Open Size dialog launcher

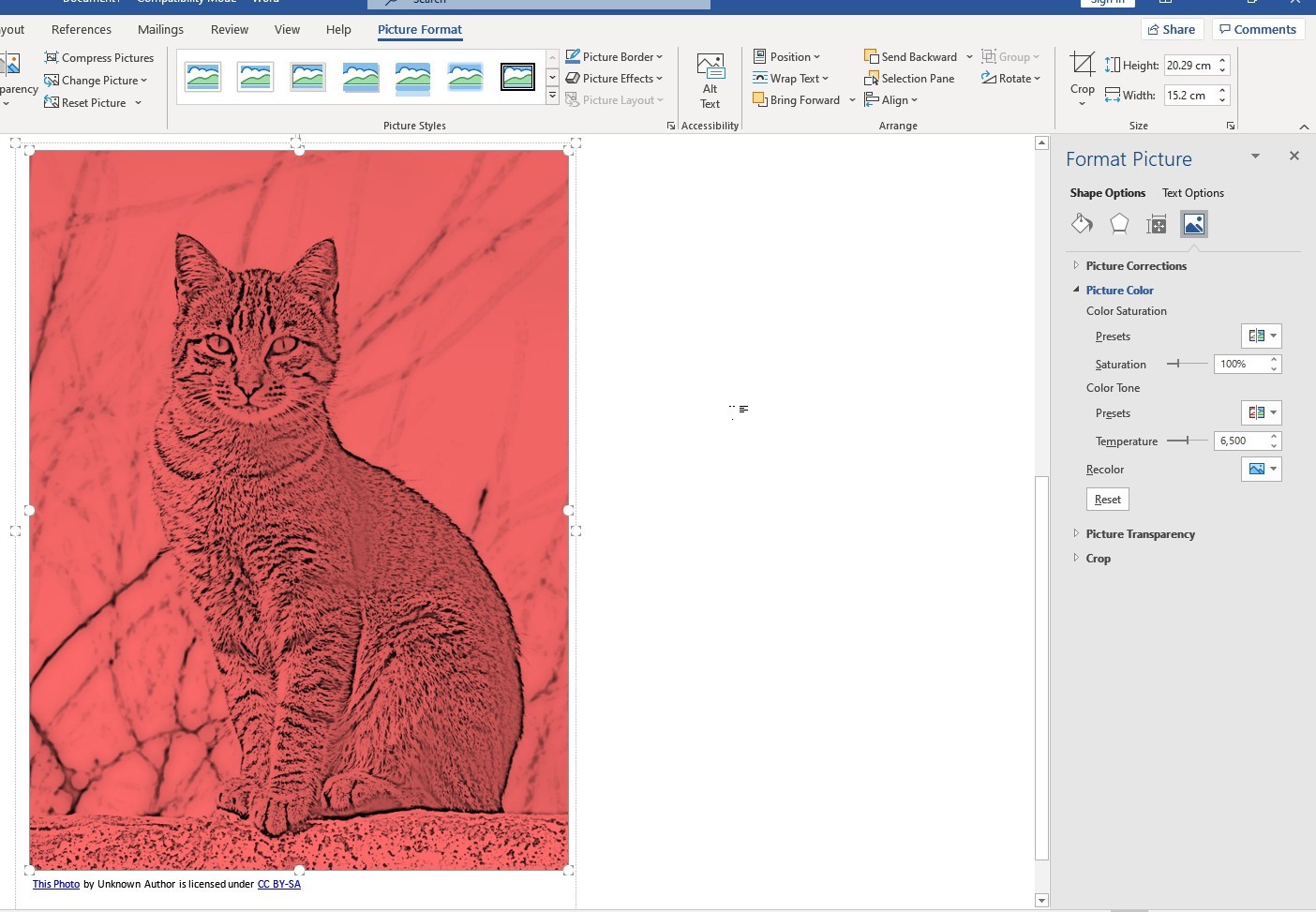(1231, 126)
